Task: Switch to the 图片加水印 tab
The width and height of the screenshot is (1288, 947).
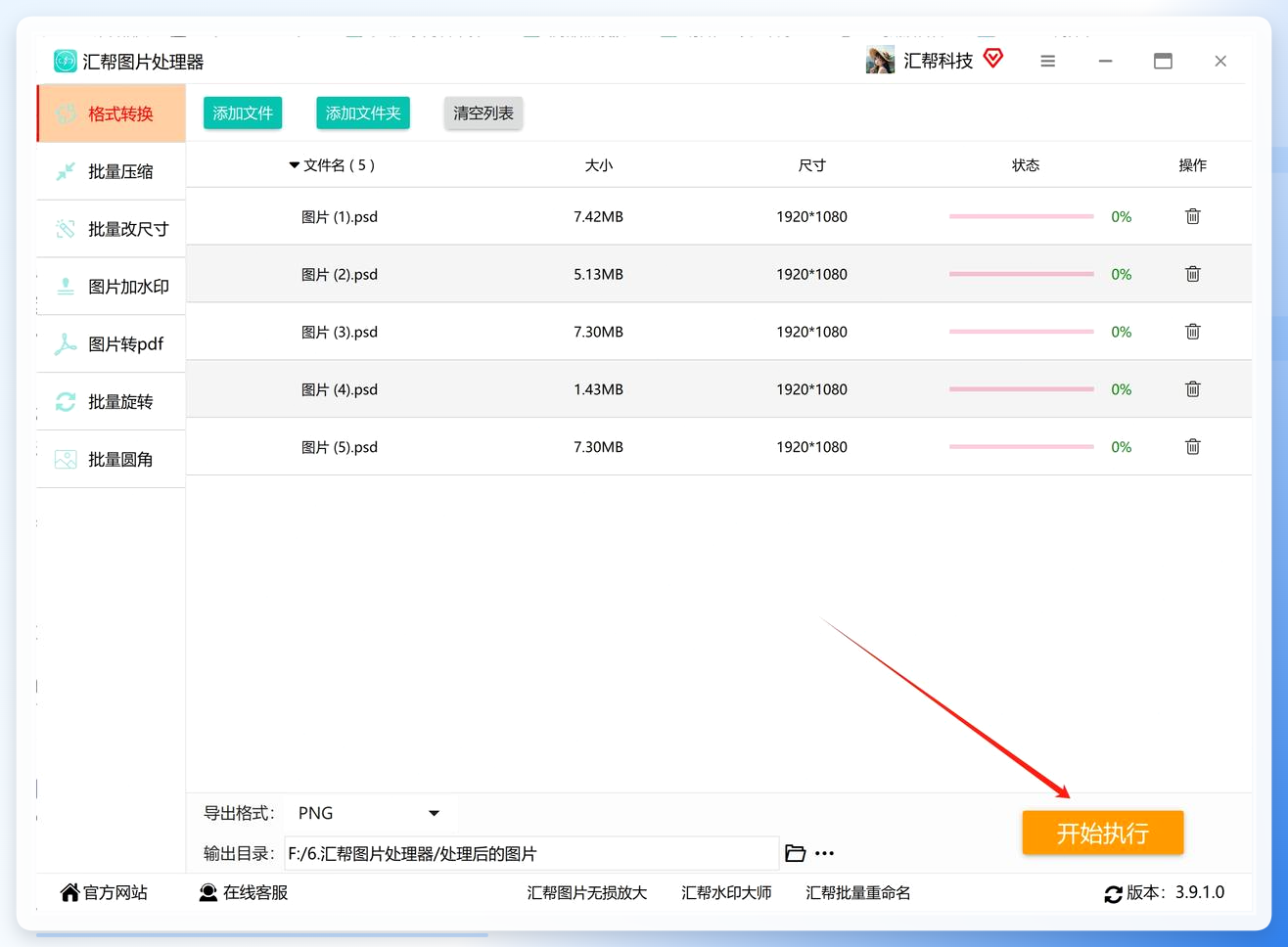Action: tap(111, 287)
